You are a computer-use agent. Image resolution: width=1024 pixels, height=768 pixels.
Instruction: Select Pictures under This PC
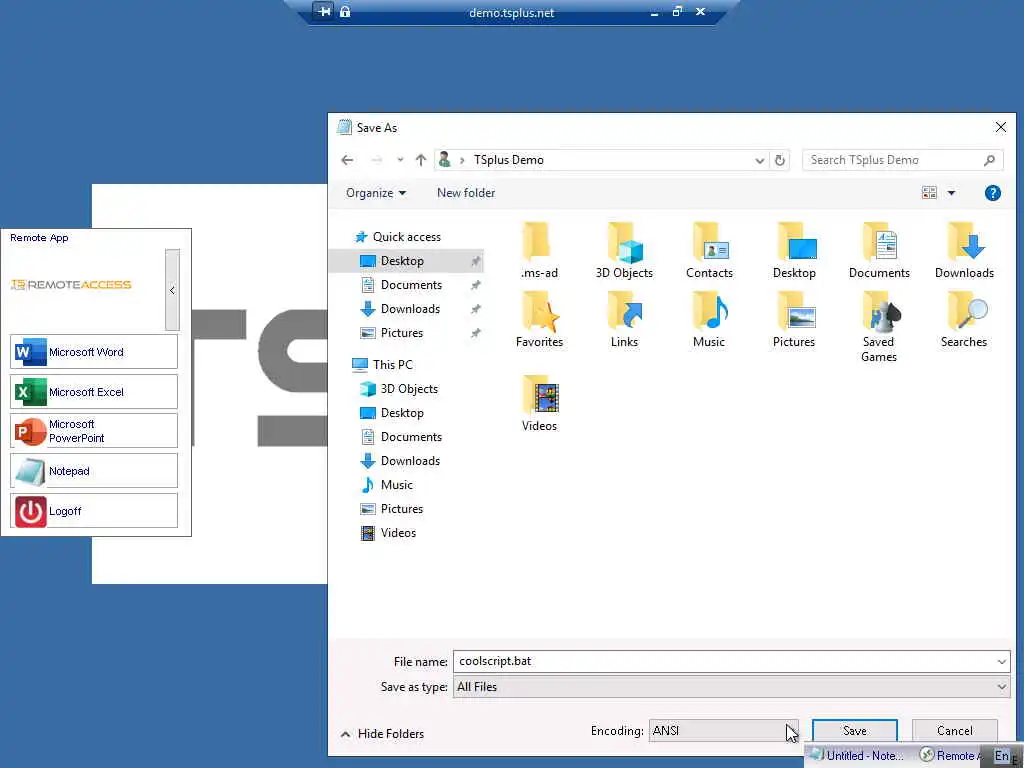click(x=402, y=509)
